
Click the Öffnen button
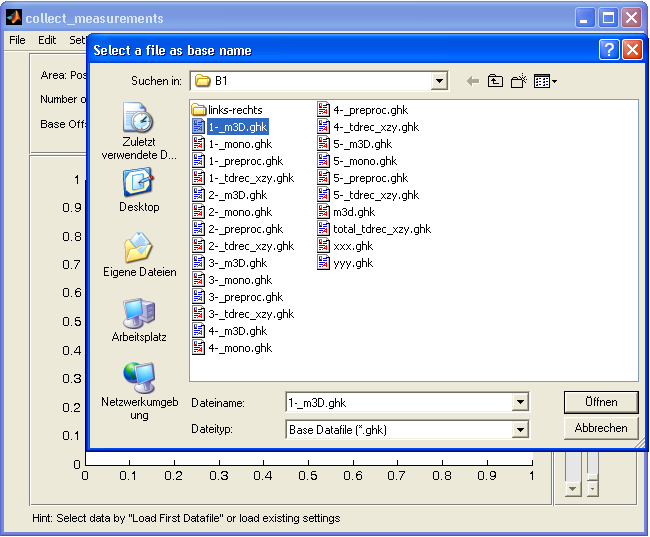click(601, 402)
